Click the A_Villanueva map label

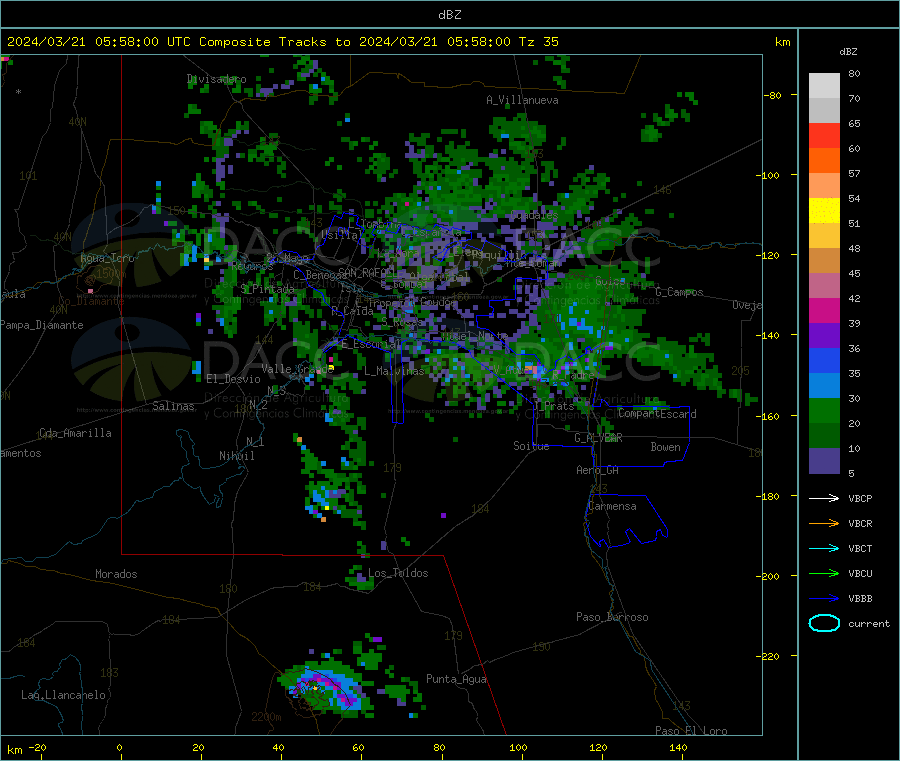[x=522, y=100]
